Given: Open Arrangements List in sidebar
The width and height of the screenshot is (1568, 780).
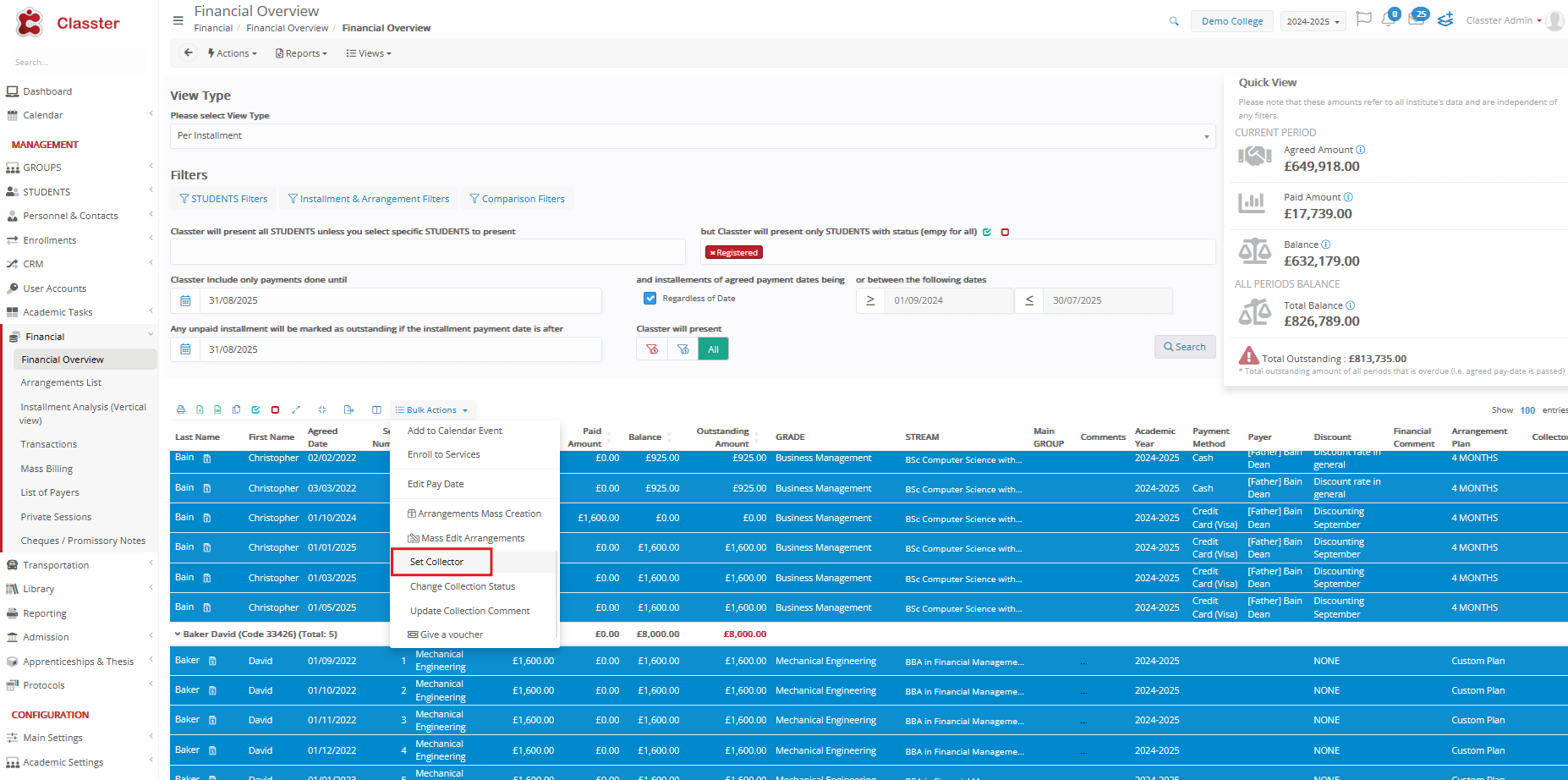Looking at the screenshot, I should (61, 383).
